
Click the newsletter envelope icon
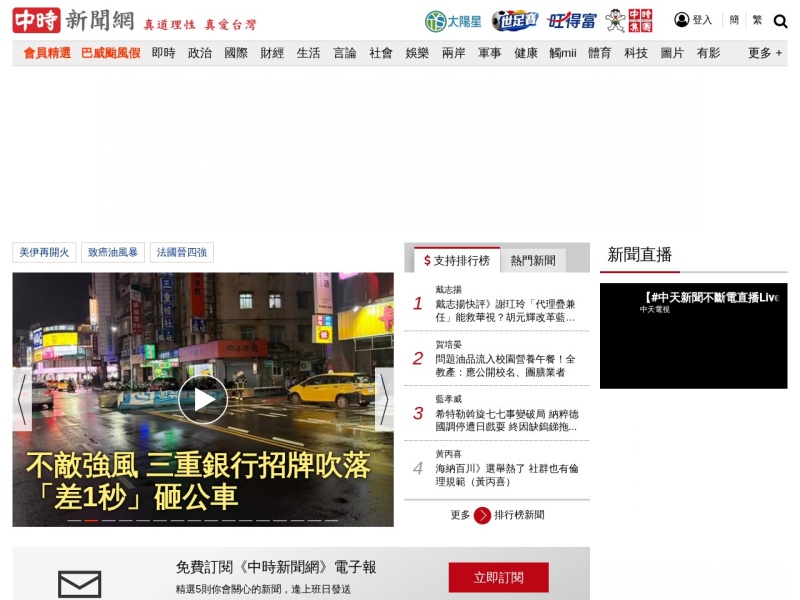coord(80,584)
